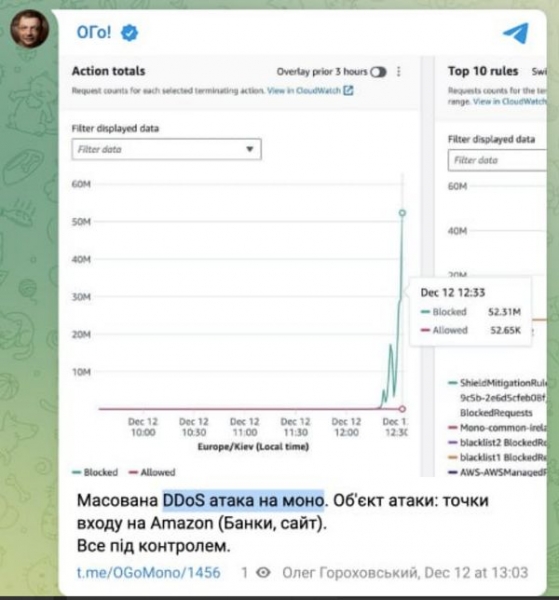Open the Filter data field in Top 10 rules
This screenshot has width=559, height=600.
click(x=497, y=160)
